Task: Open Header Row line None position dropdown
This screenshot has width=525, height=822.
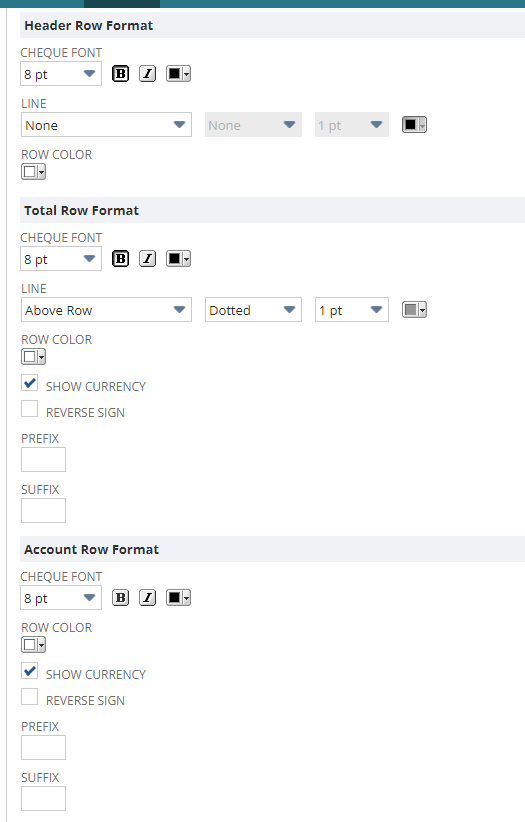Action: pyautogui.click(x=106, y=125)
